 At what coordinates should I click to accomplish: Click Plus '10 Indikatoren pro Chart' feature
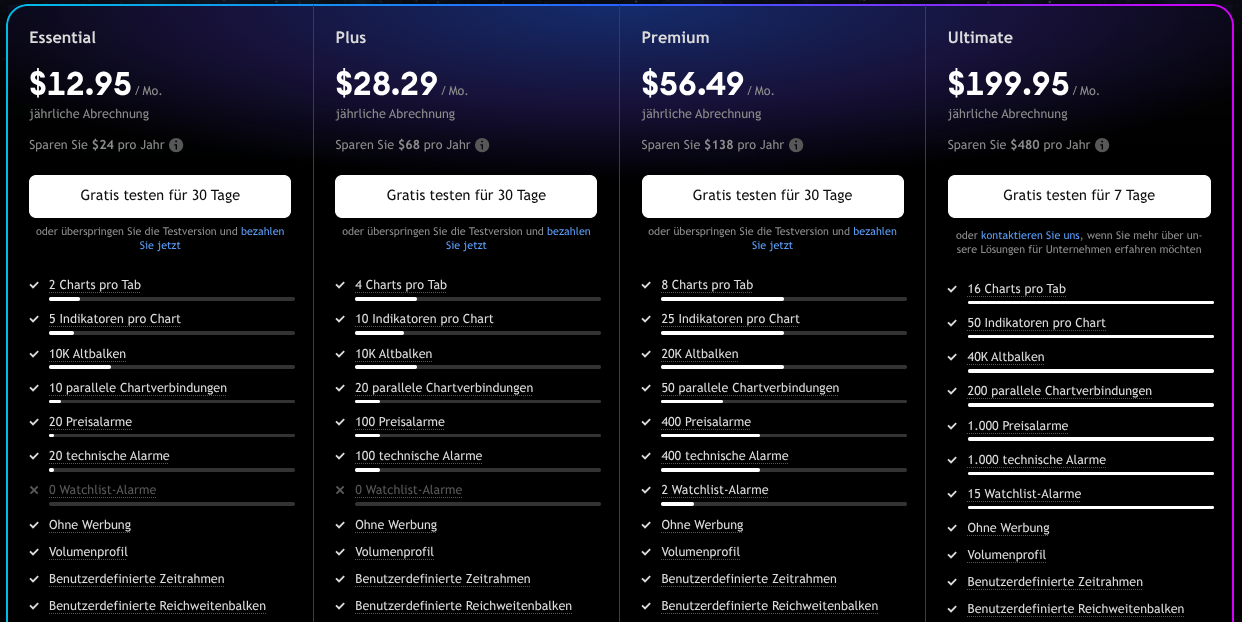point(424,319)
